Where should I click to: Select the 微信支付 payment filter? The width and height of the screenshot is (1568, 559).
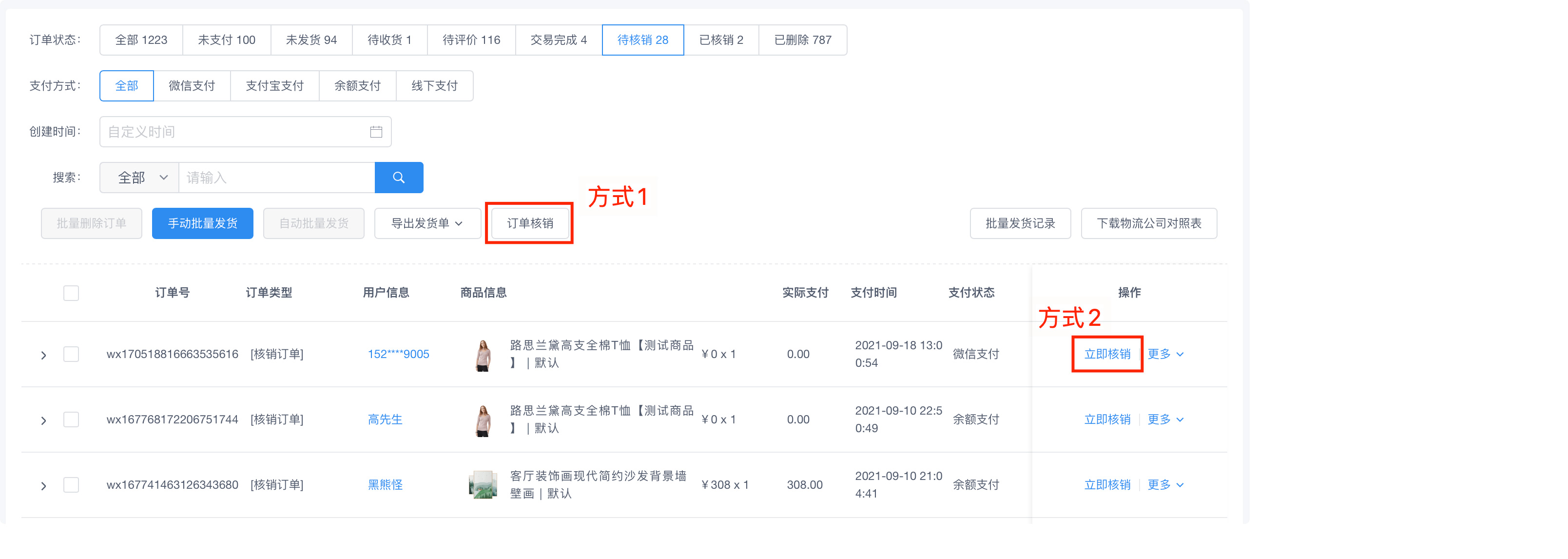click(x=192, y=86)
